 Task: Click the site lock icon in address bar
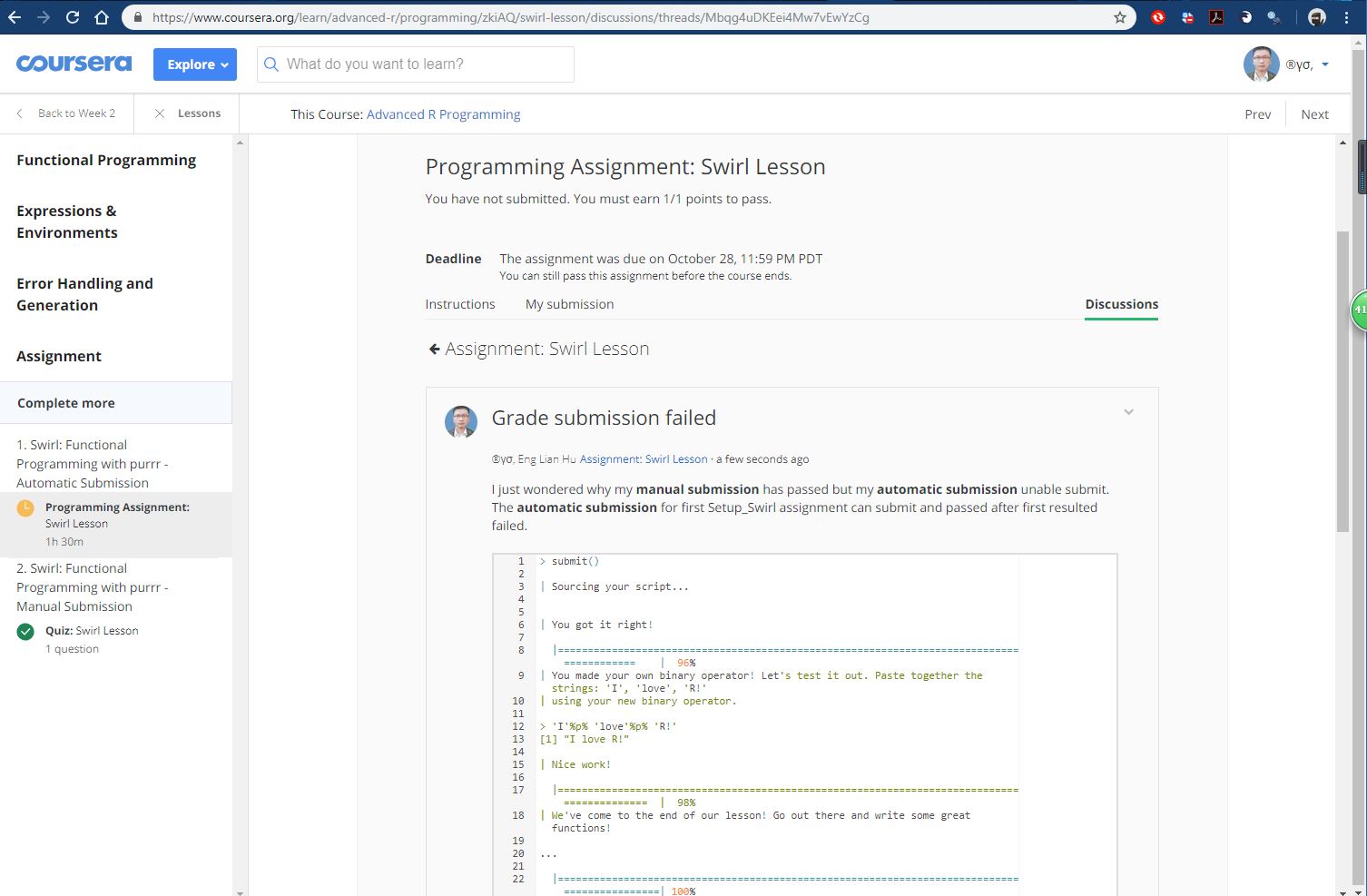pyautogui.click(x=138, y=17)
